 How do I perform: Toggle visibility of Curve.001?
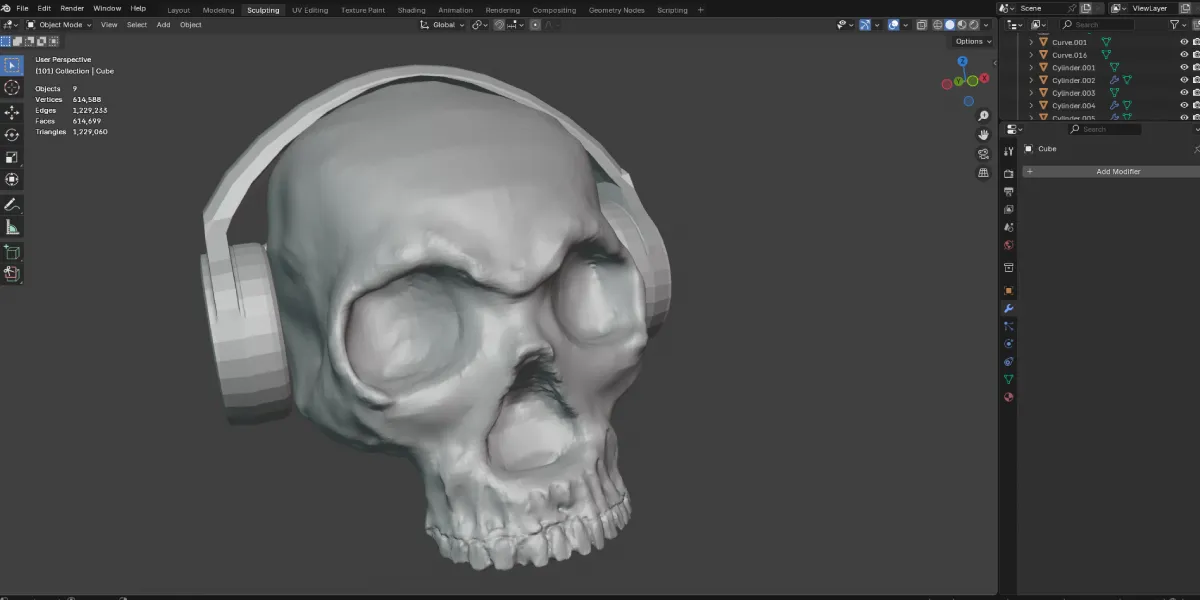pos(1184,41)
